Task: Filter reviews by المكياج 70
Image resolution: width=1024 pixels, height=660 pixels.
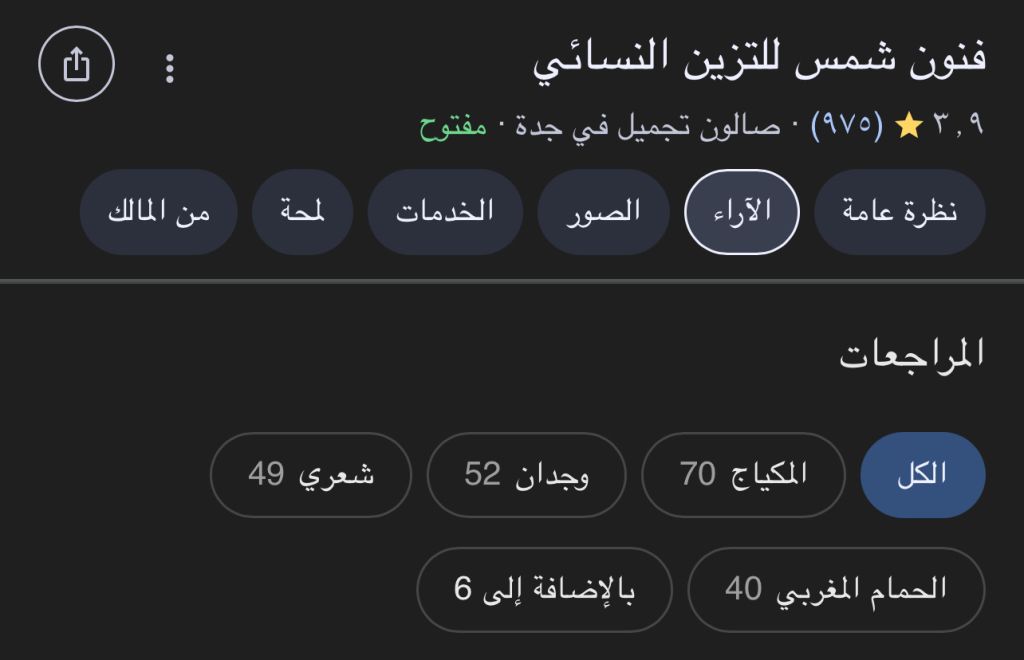Action: pyautogui.click(x=743, y=474)
